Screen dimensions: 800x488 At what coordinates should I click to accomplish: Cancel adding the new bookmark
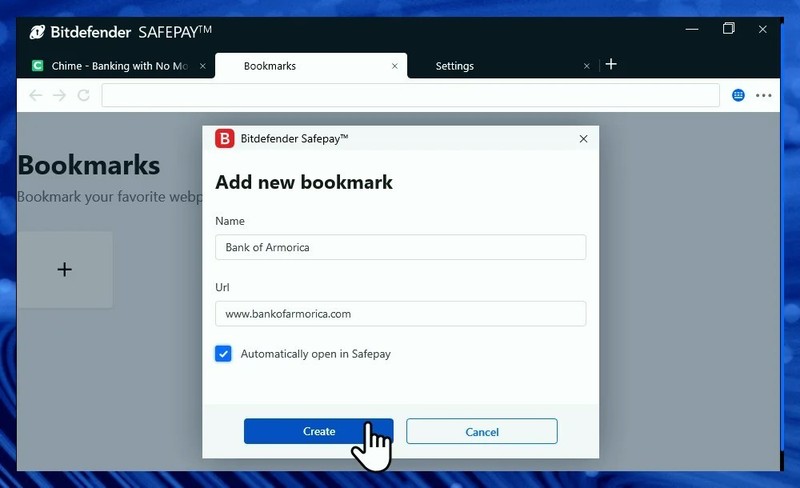[482, 432]
